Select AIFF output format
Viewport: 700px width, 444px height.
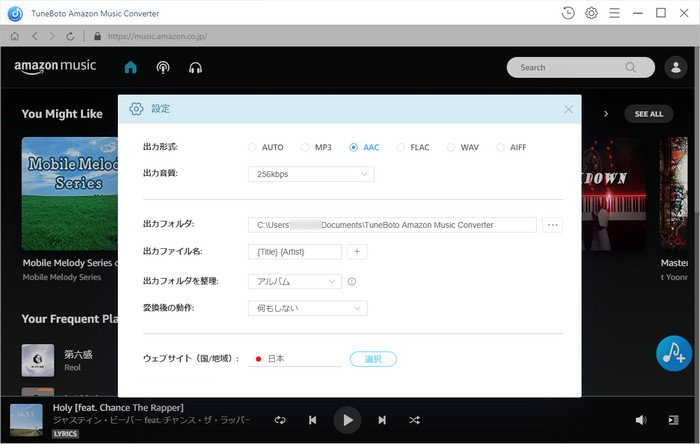(512, 147)
